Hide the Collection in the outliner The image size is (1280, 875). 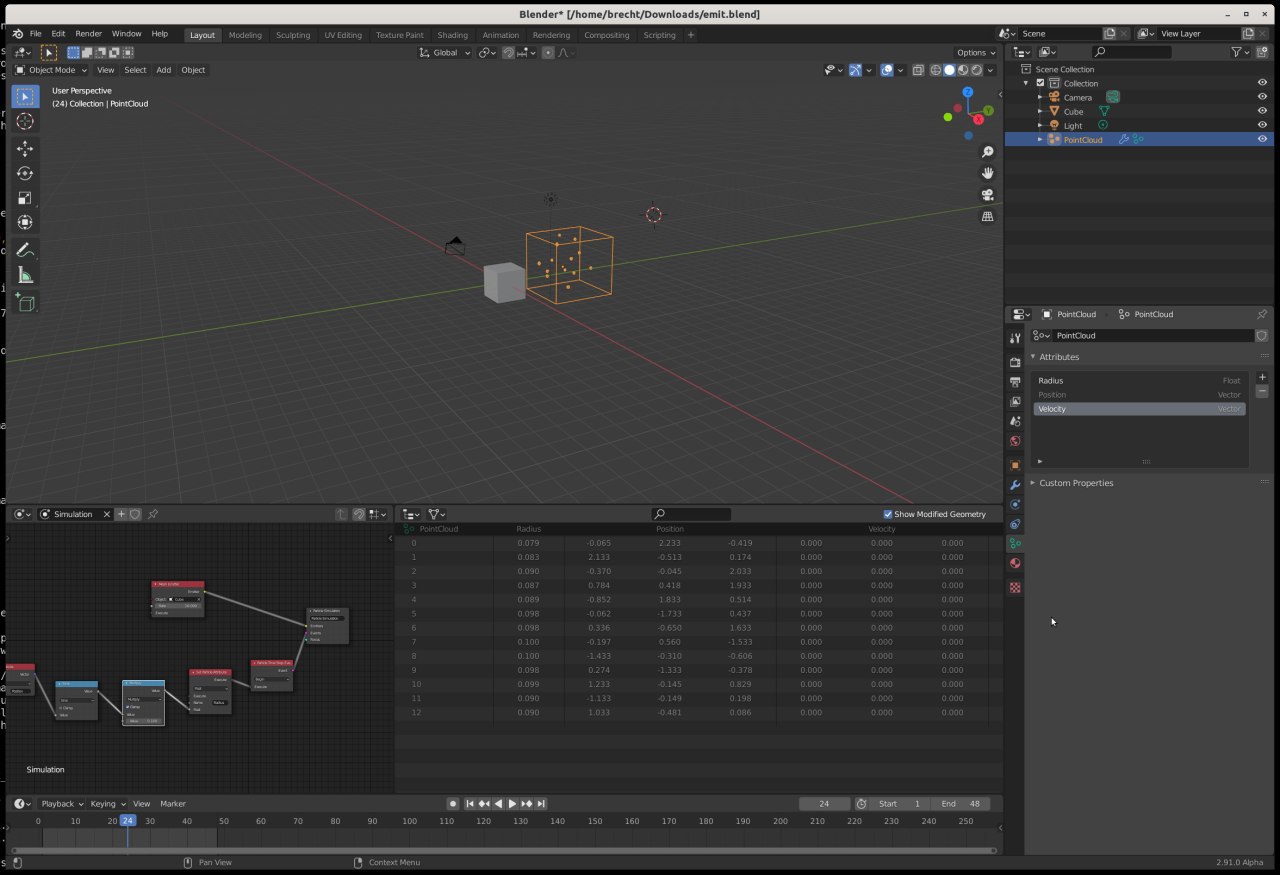1262,83
